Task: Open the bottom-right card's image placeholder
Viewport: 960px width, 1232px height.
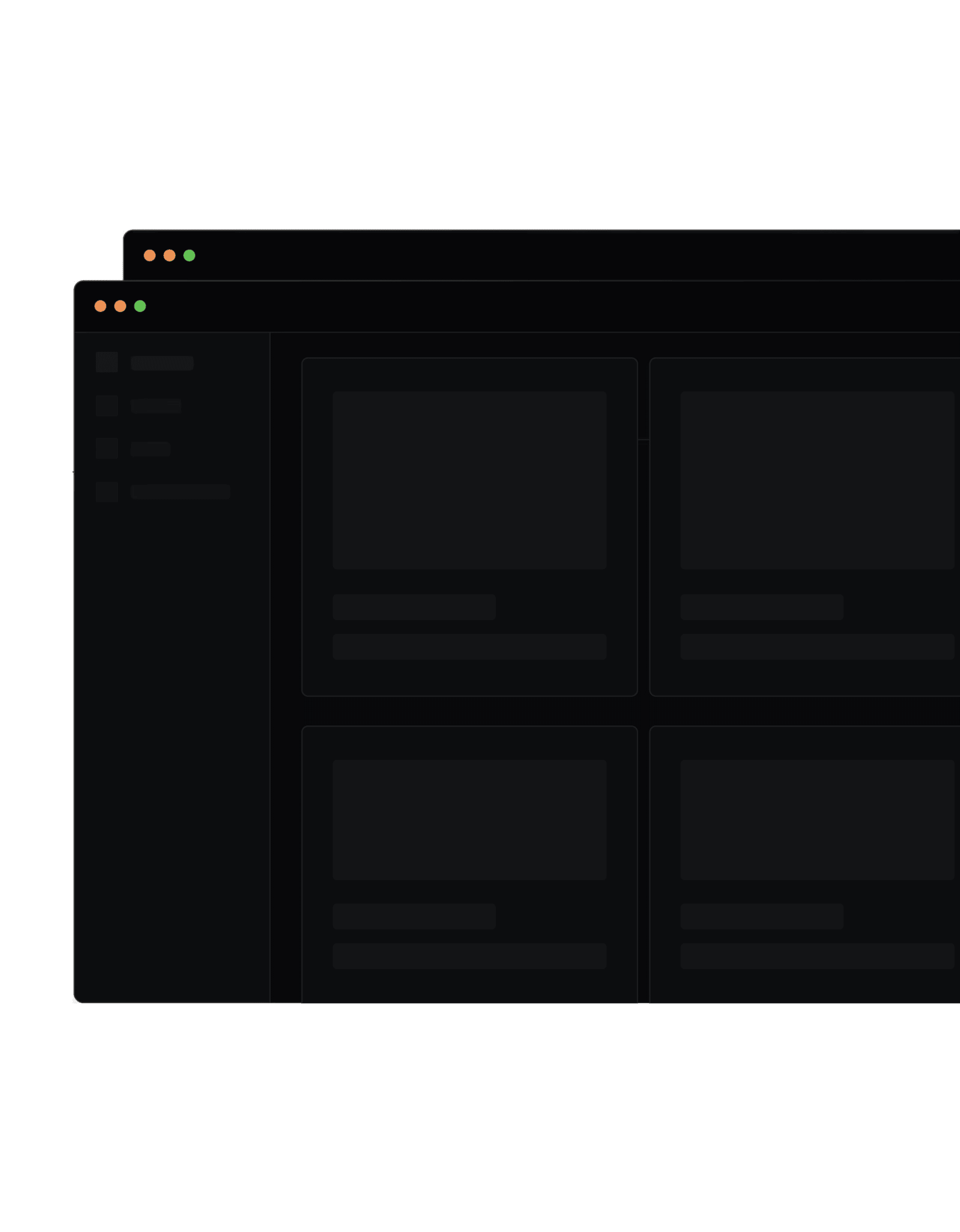Action: 816,820
